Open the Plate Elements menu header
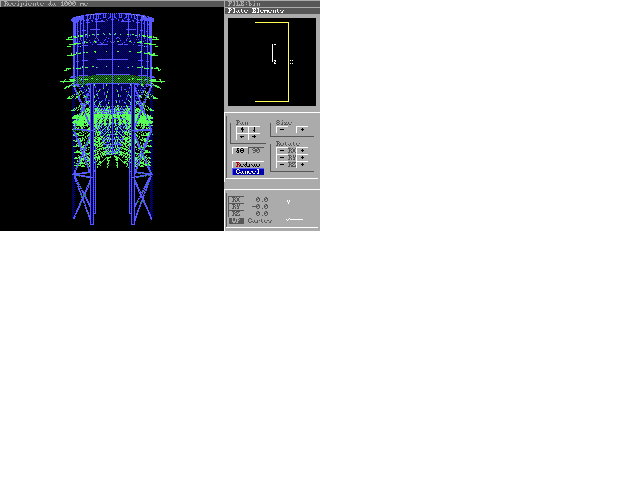This screenshot has height=480, width=640. coord(256,11)
